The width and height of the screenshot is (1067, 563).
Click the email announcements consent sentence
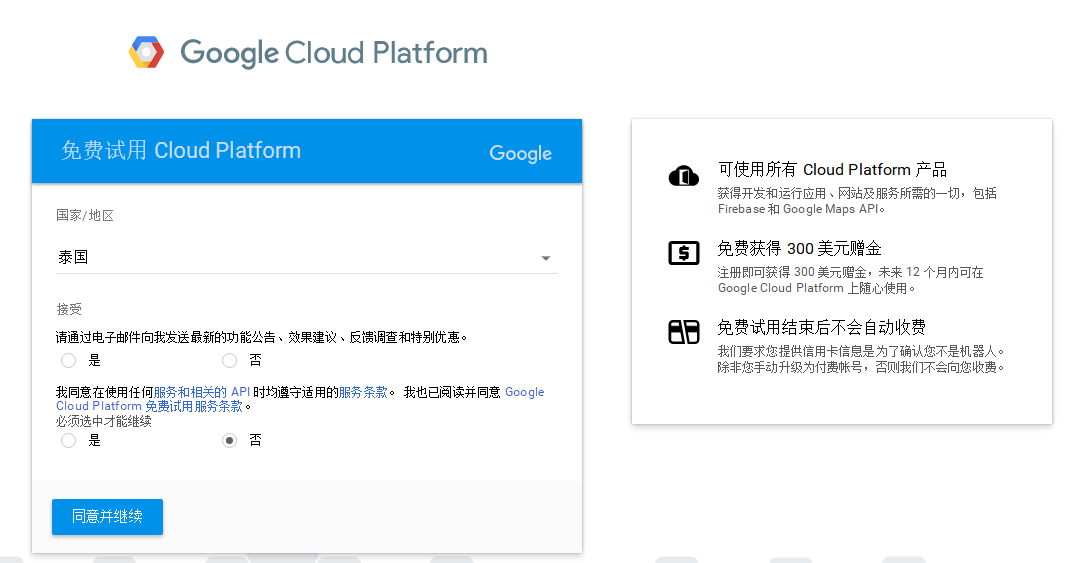261,337
